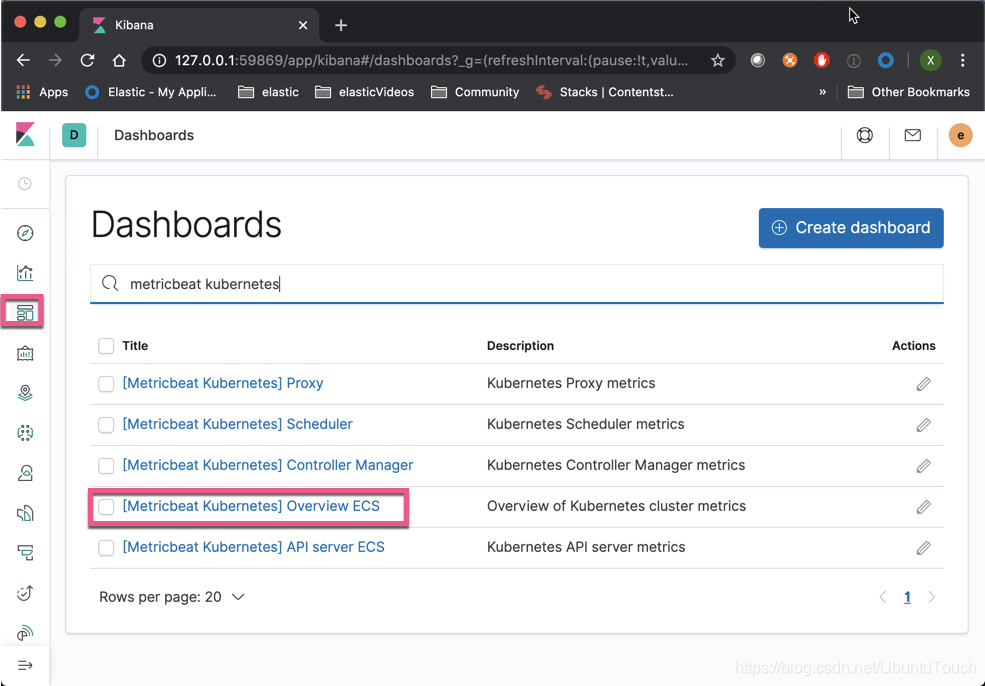Open Logs icon in sidebar
The height and width of the screenshot is (686, 985).
pos(24,513)
